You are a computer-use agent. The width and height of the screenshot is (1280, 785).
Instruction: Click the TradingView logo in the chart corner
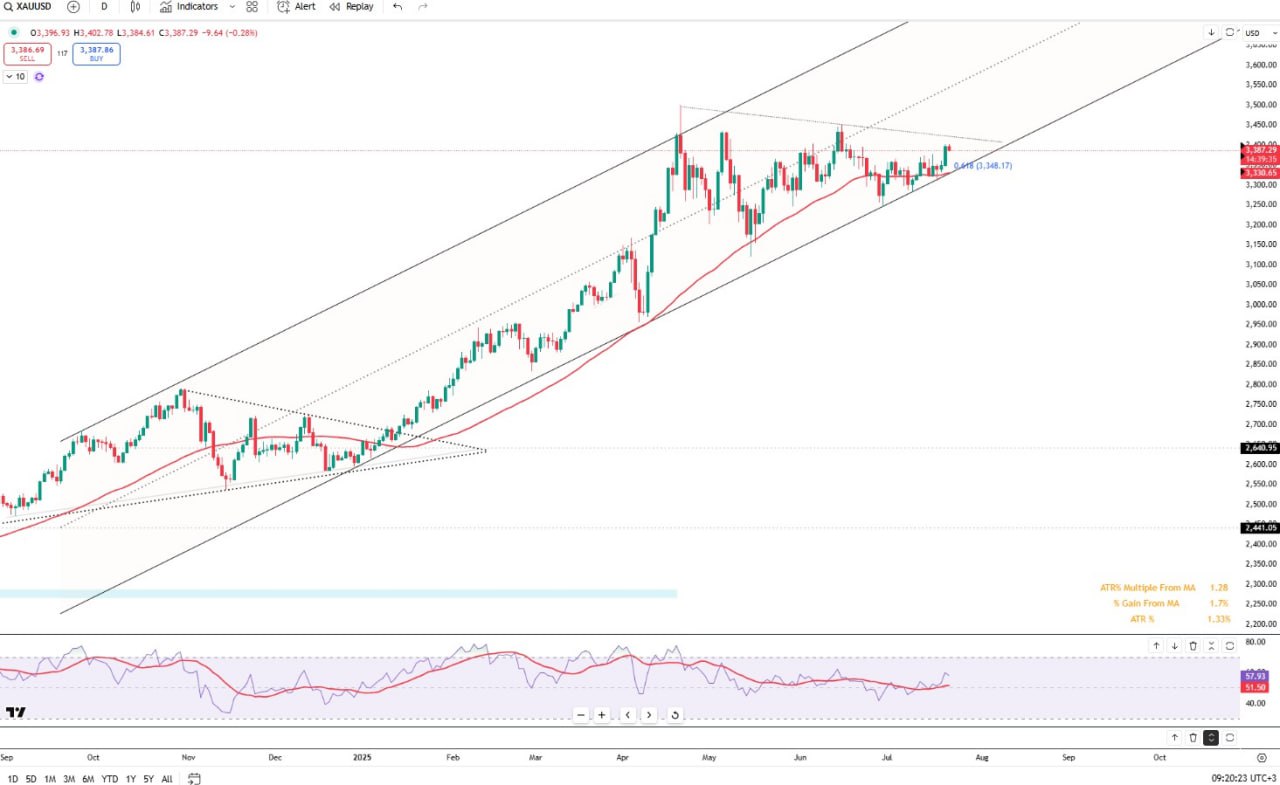[15, 712]
